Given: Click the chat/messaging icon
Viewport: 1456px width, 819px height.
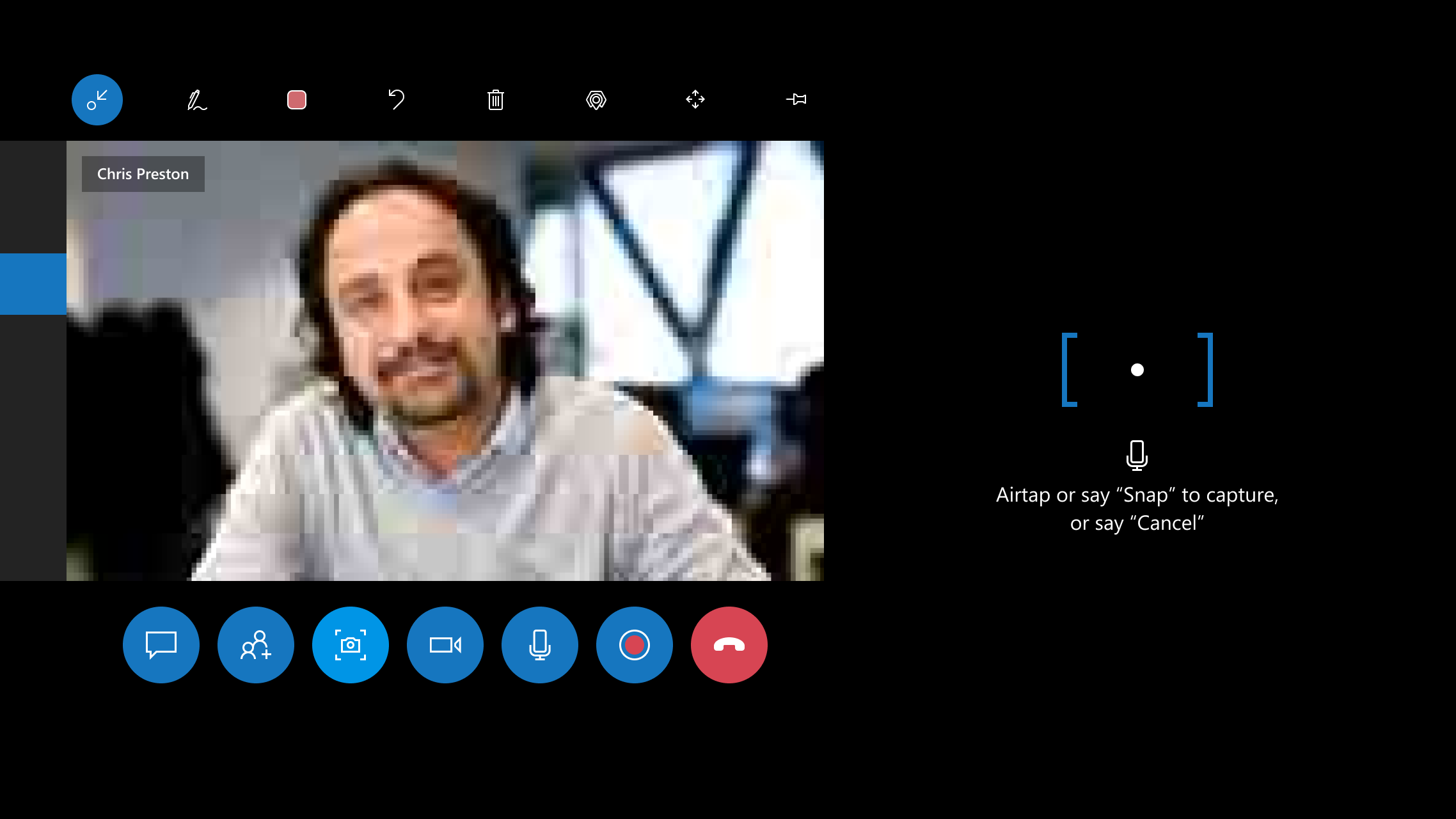Looking at the screenshot, I should [x=161, y=644].
